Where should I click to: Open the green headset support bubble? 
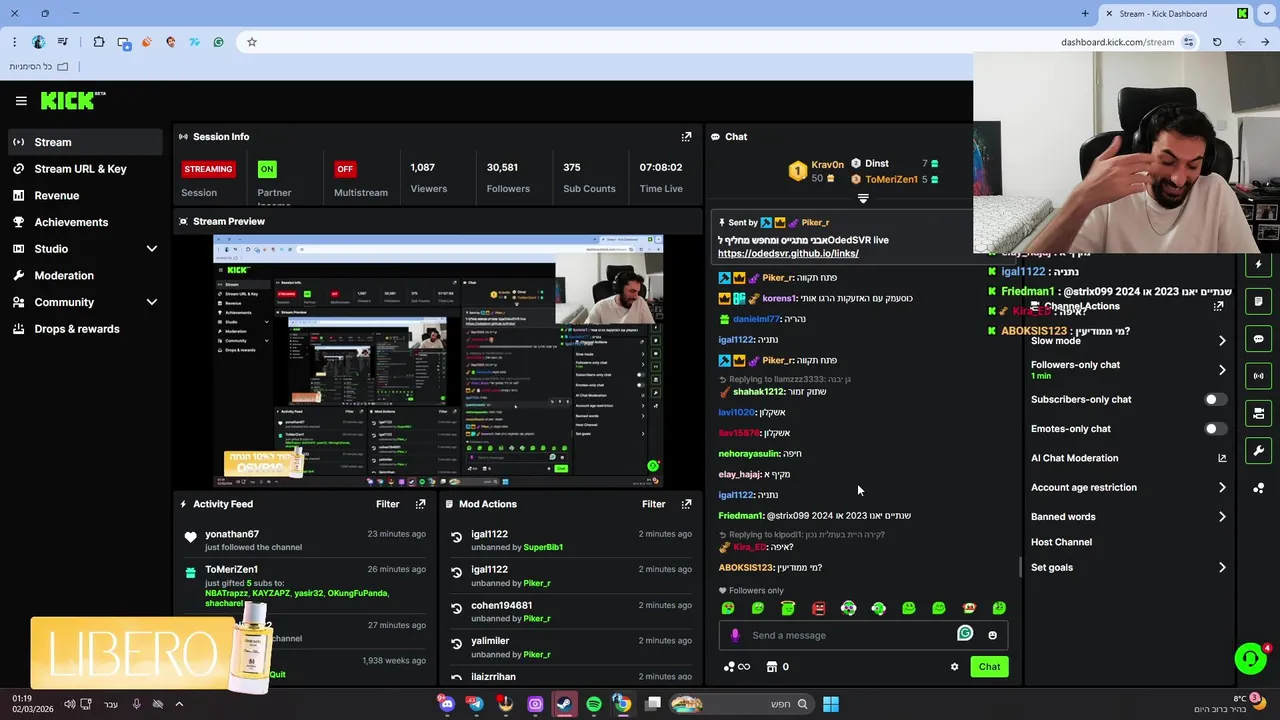pos(1250,658)
